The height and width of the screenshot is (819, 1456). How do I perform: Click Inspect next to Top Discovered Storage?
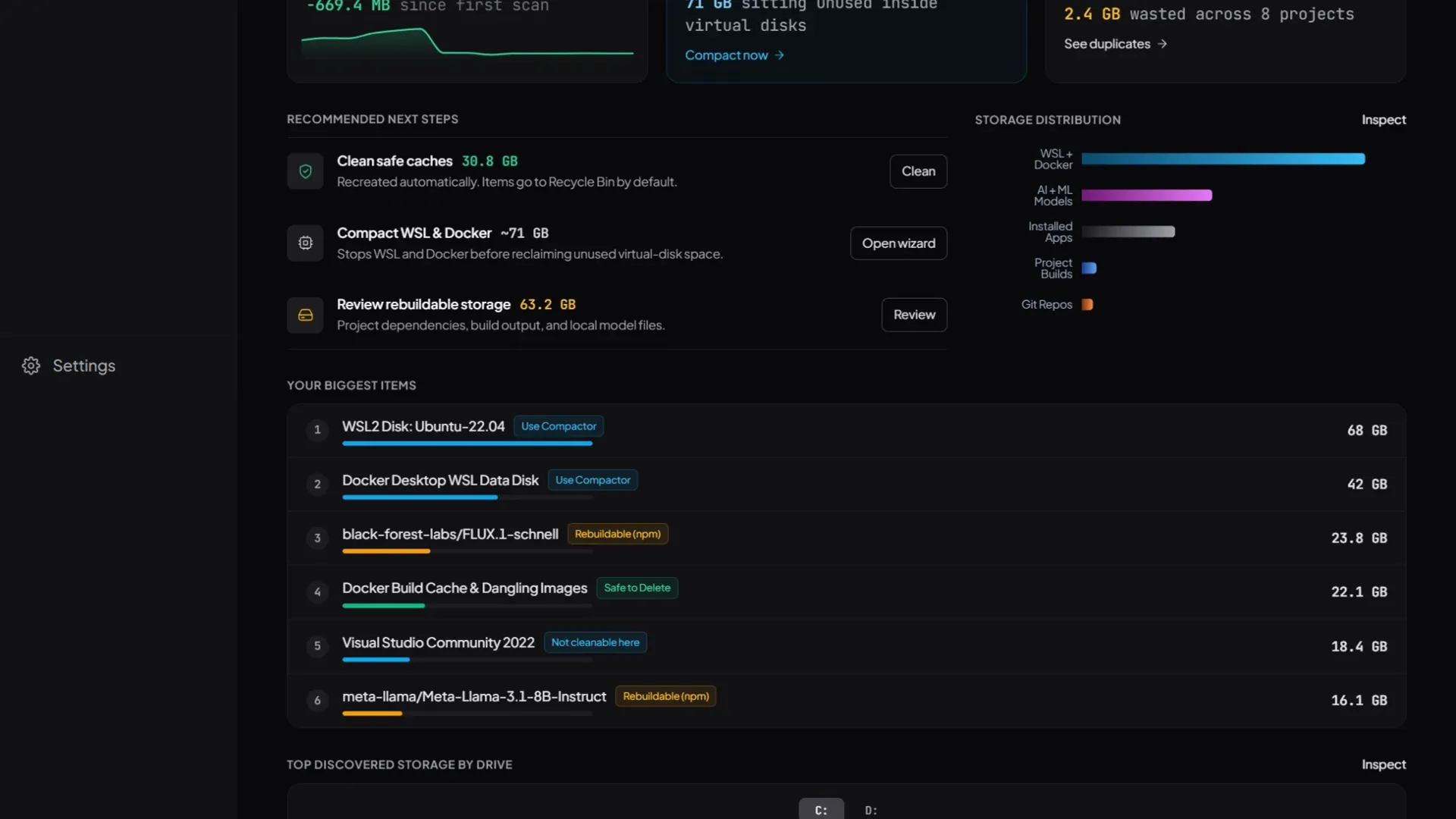click(1383, 764)
